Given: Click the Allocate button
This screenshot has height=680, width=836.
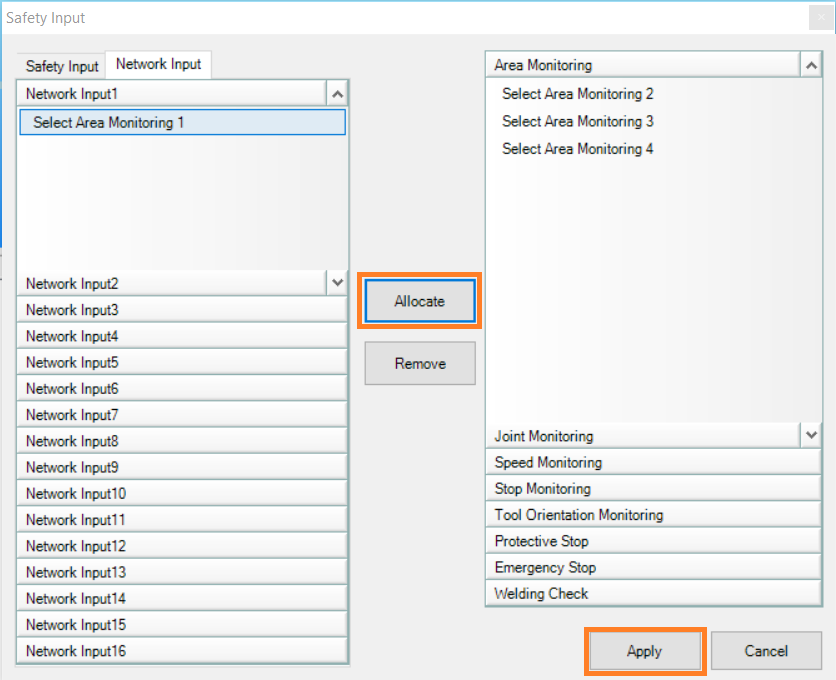Looking at the screenshot, I should 420,301.
